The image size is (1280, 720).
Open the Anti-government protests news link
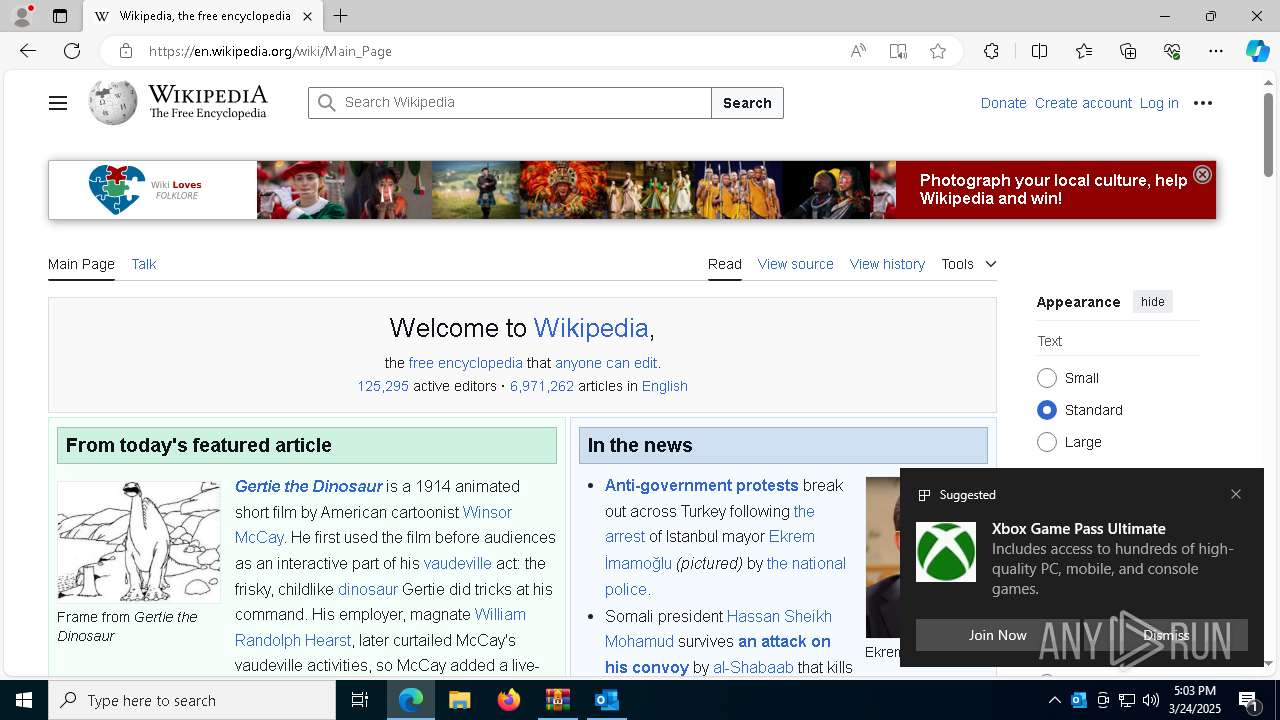(x=701, y=485)
